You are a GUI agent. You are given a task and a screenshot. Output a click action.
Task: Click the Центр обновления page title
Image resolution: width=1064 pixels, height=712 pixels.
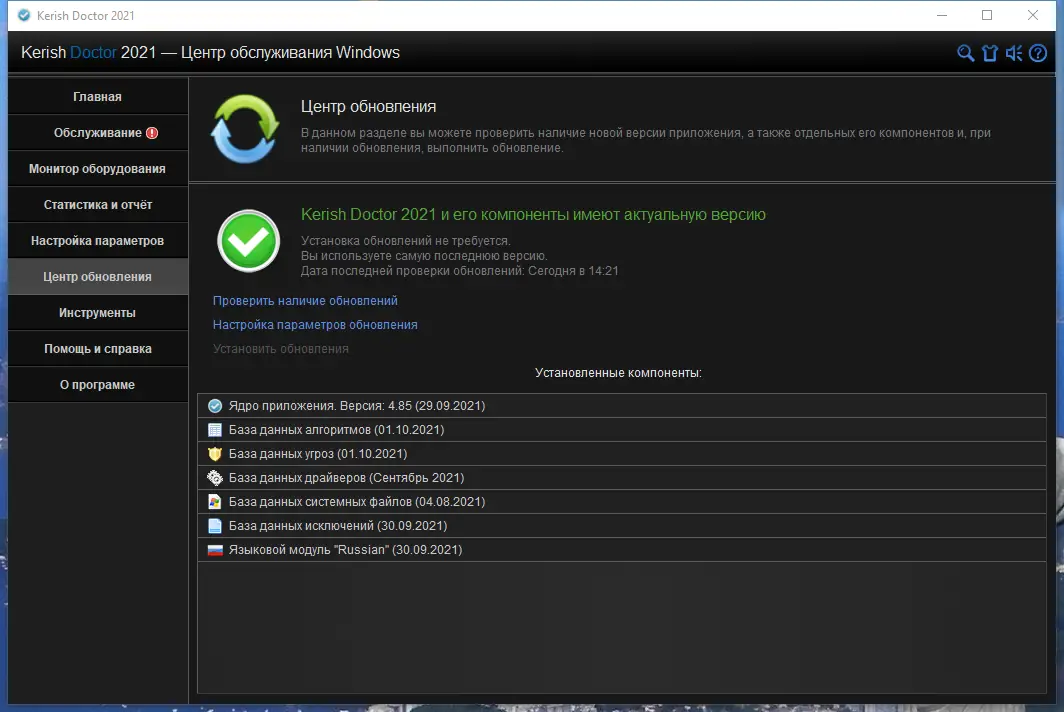pyautogui.click(x=368, y=107)
